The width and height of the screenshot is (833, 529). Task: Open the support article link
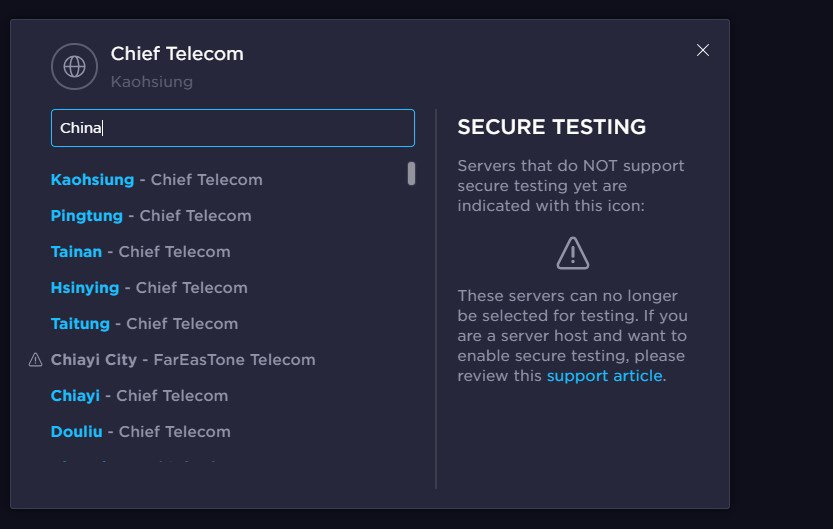pos(604,376)
